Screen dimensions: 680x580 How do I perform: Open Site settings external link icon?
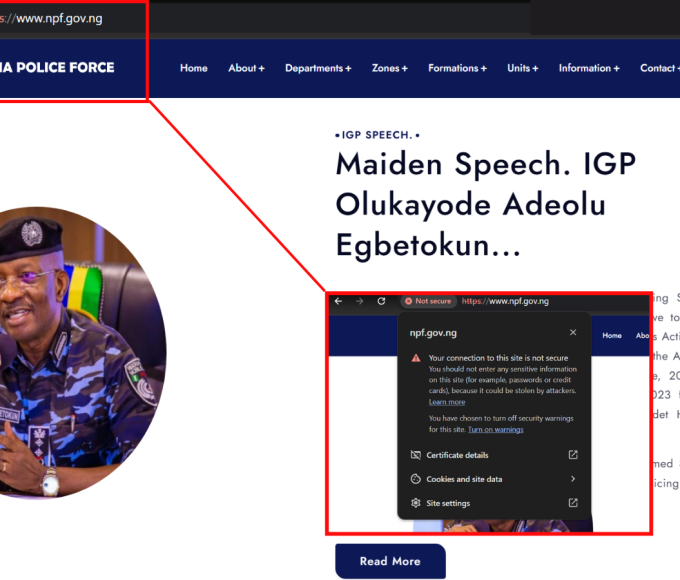[x=573, y=502]
